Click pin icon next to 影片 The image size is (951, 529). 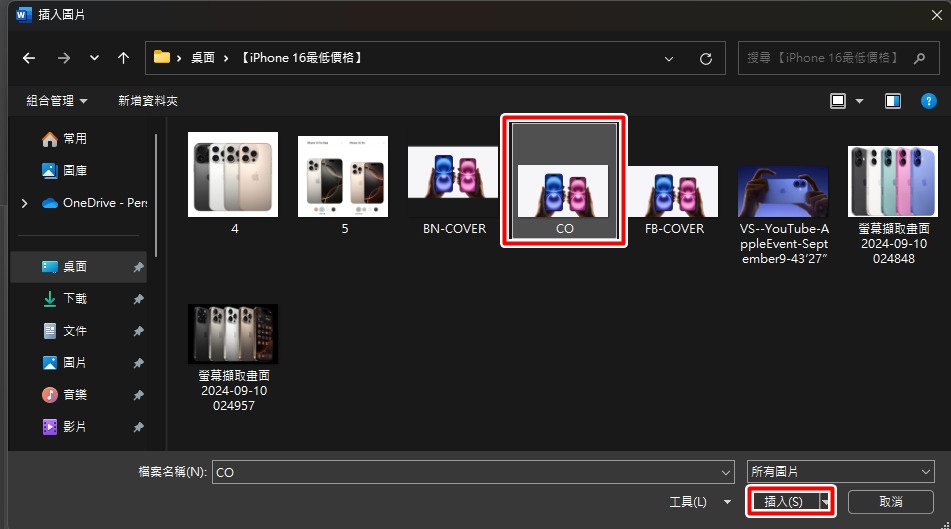point(138,427)
